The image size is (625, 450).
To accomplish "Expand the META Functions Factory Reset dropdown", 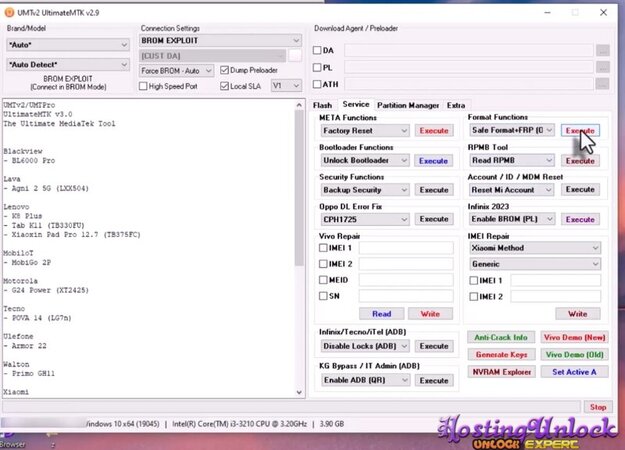I will point(404,131).
